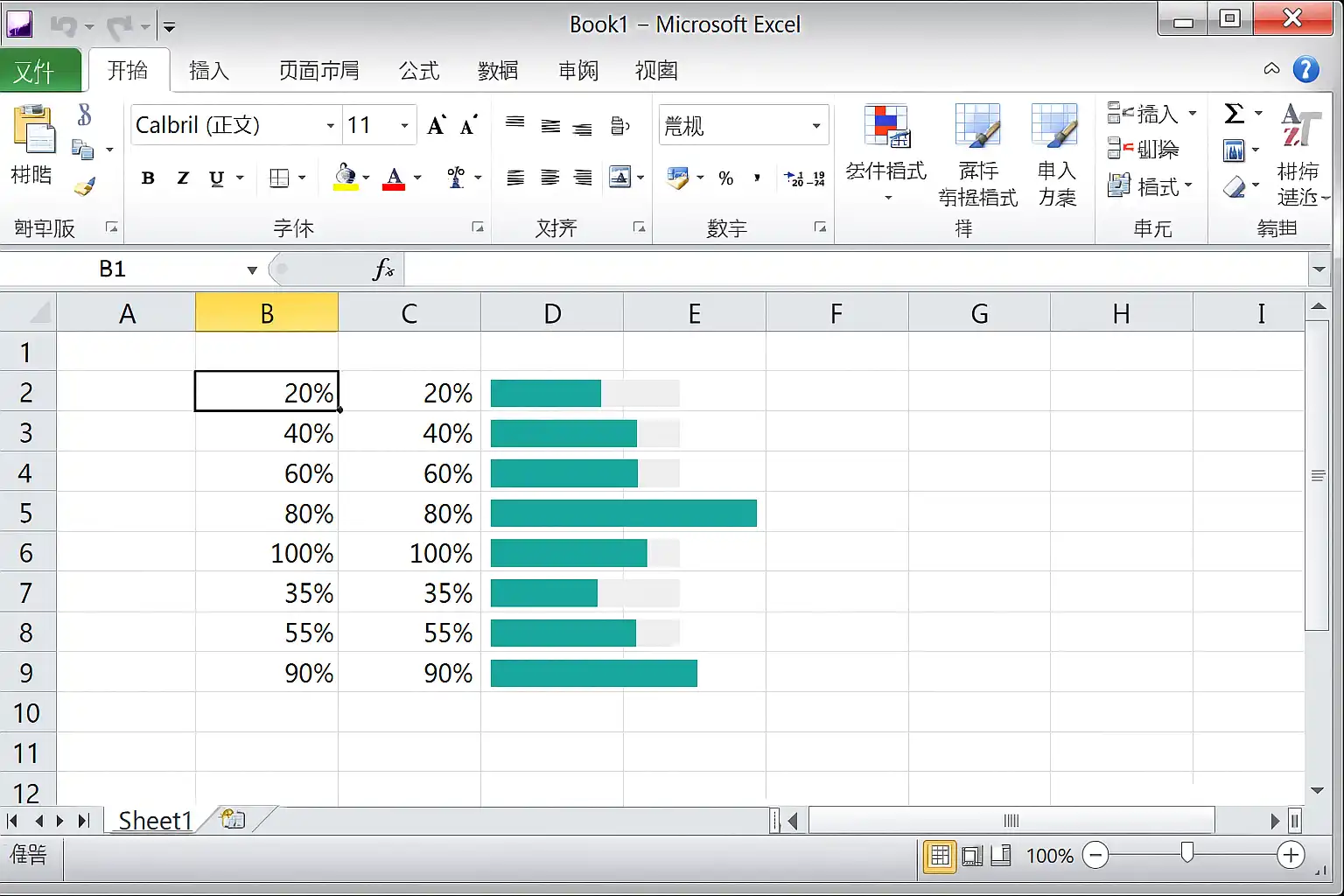Click the vertical scrollbar down arrow
Viewport: 1344px width, 896px height.
pos(1318,790)
